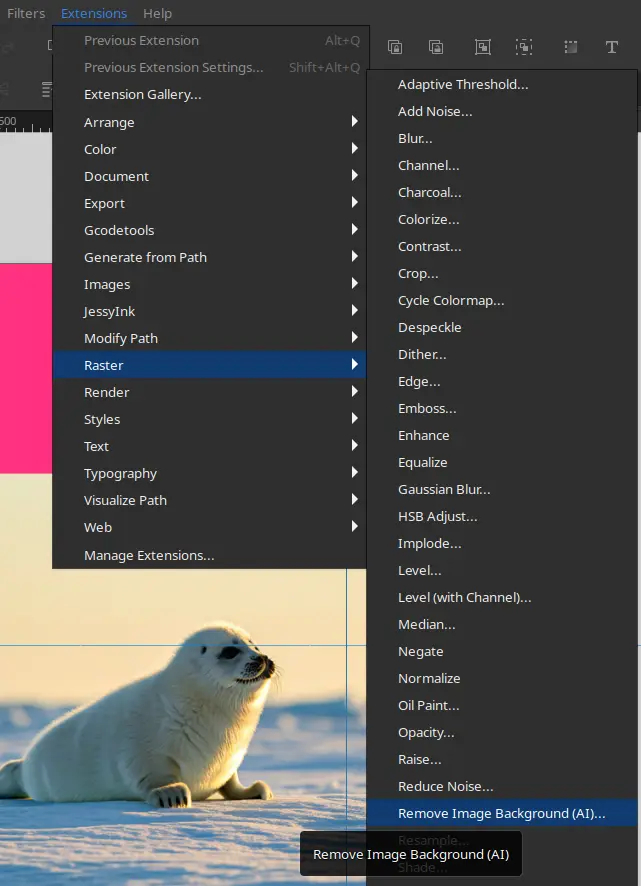Click Equalize raster extension

coord(502,463)
